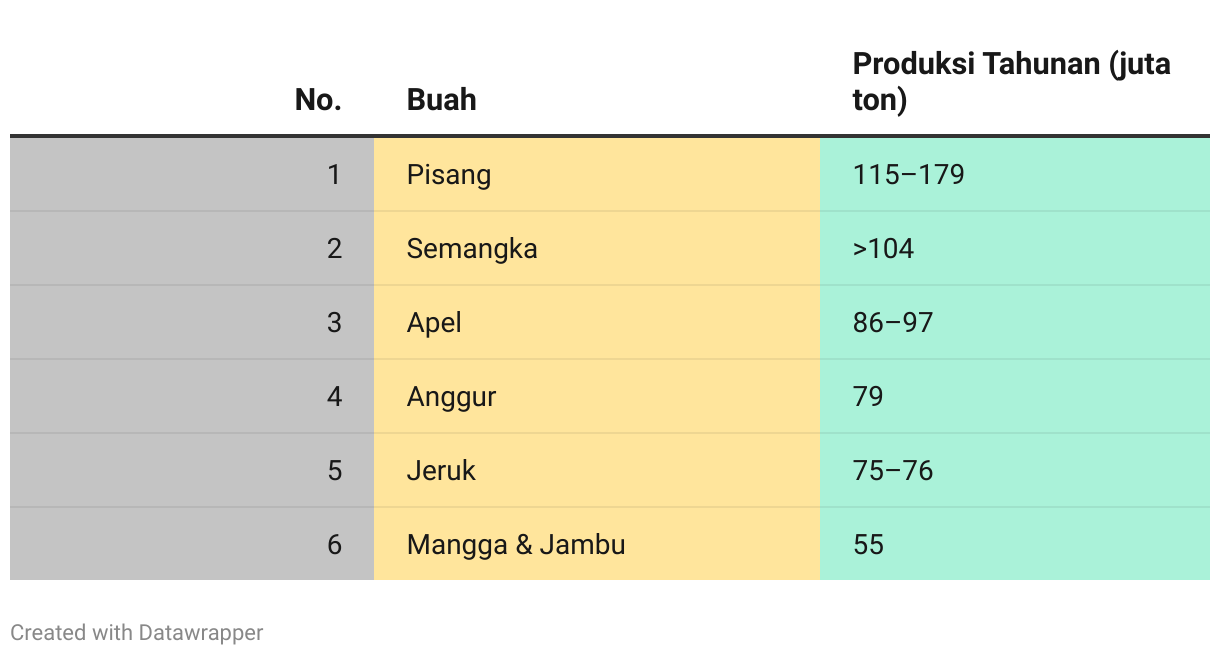Select the Apel cell
1220x656 pixels.
[597, 323]
